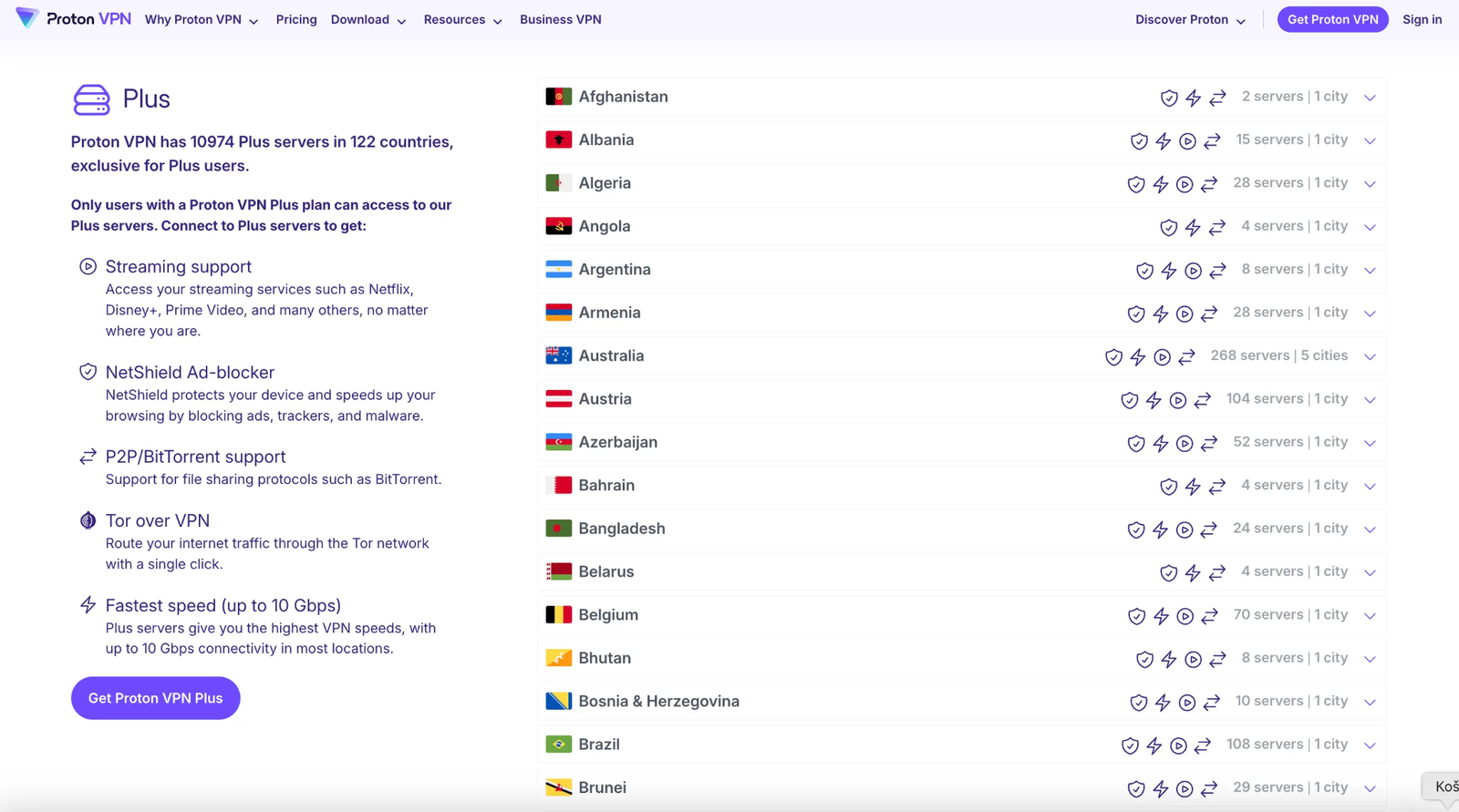Click the streaming icon in Belgium row

[x=1185, y=616]
